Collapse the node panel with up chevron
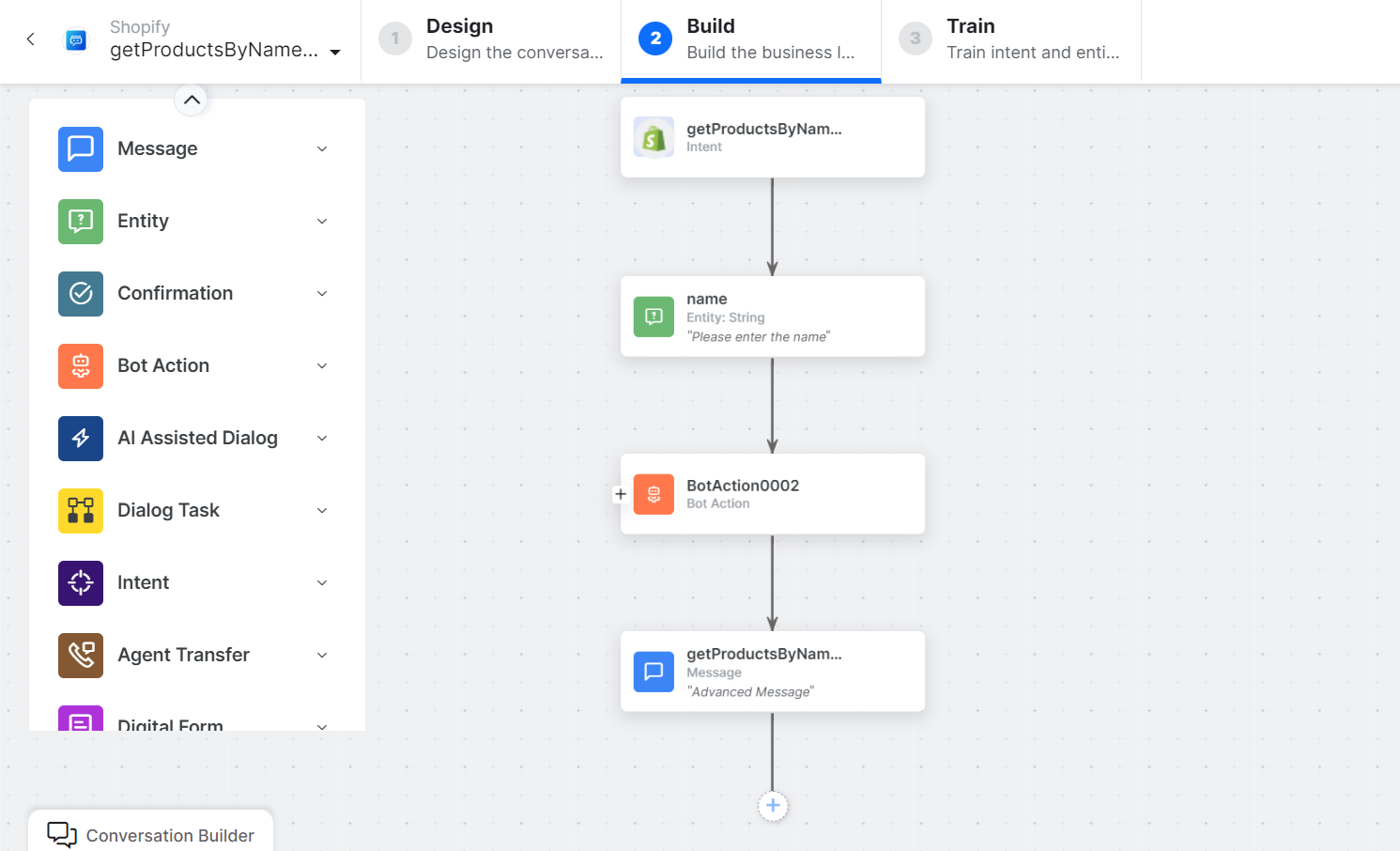Image resolution: width=1400 pixels, height=851 pixels. tap(192, 100)
